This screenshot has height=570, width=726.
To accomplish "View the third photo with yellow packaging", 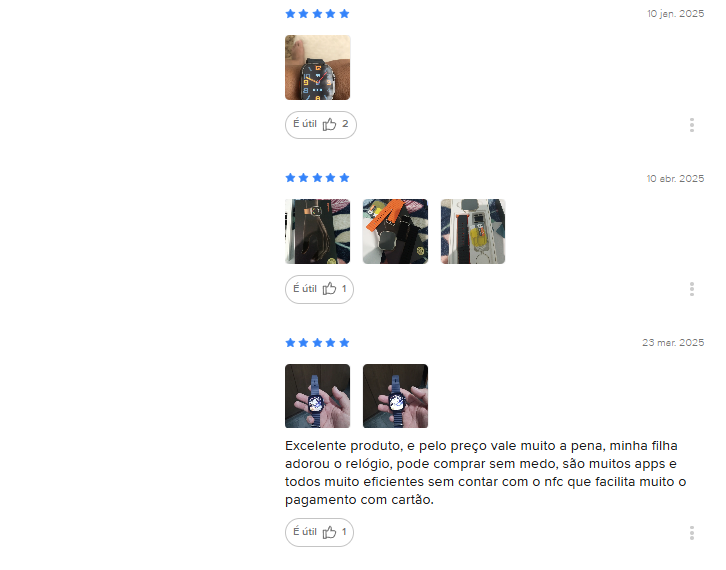I will coord(473,232).
